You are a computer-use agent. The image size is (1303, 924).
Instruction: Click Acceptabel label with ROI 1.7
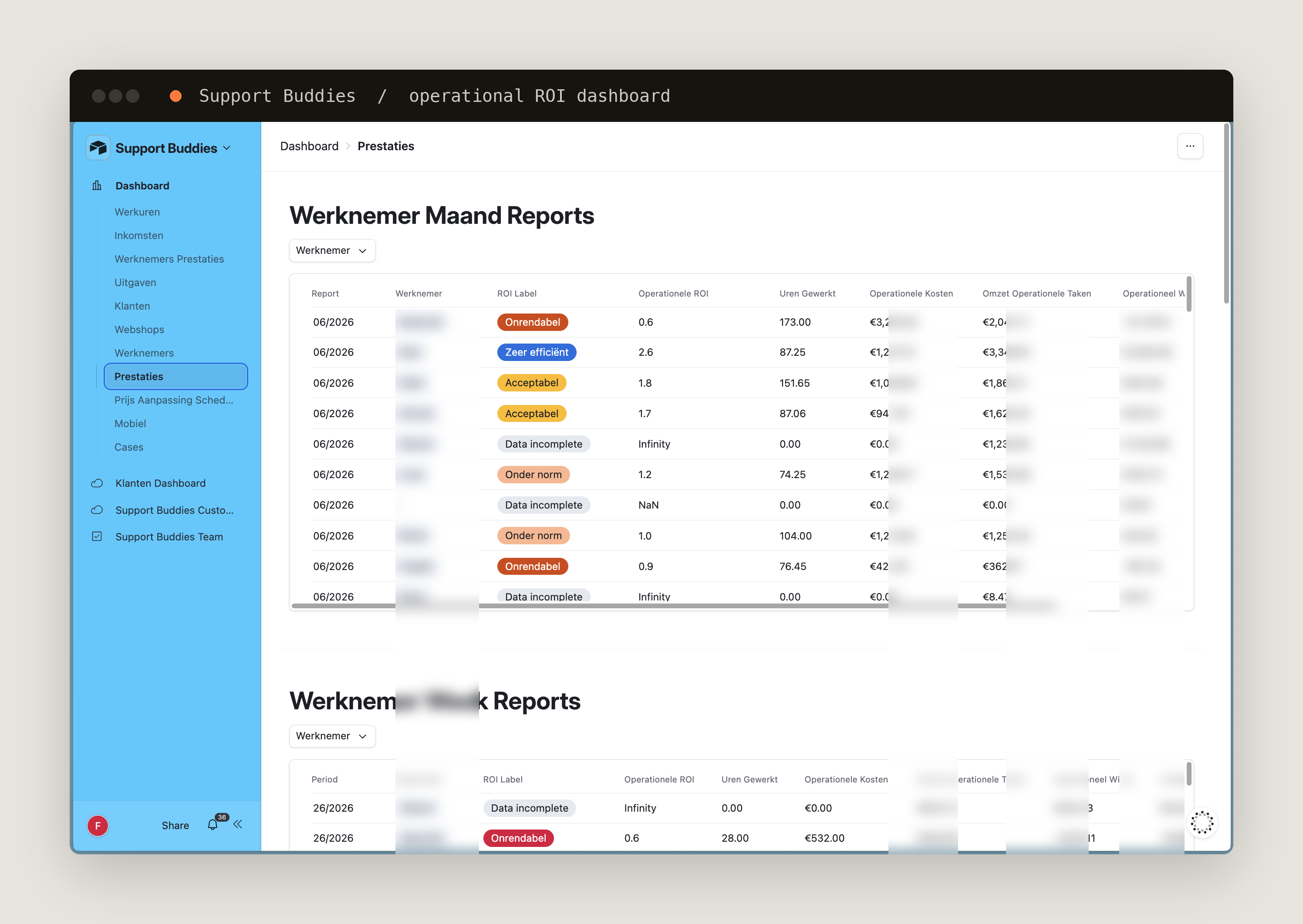click(x=531, y=414)
